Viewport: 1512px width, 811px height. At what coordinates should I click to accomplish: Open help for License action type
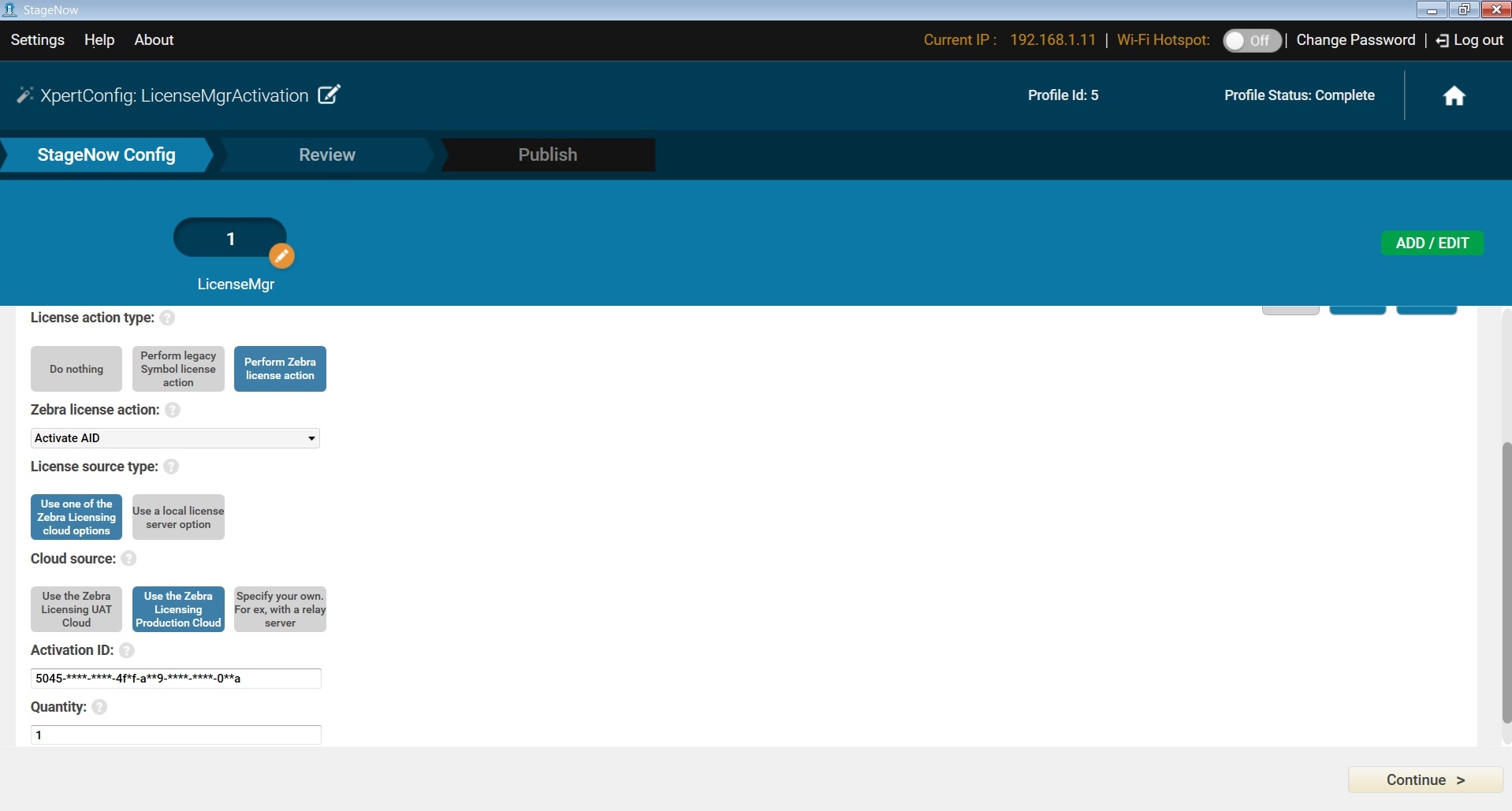click(x=167, y=318)
